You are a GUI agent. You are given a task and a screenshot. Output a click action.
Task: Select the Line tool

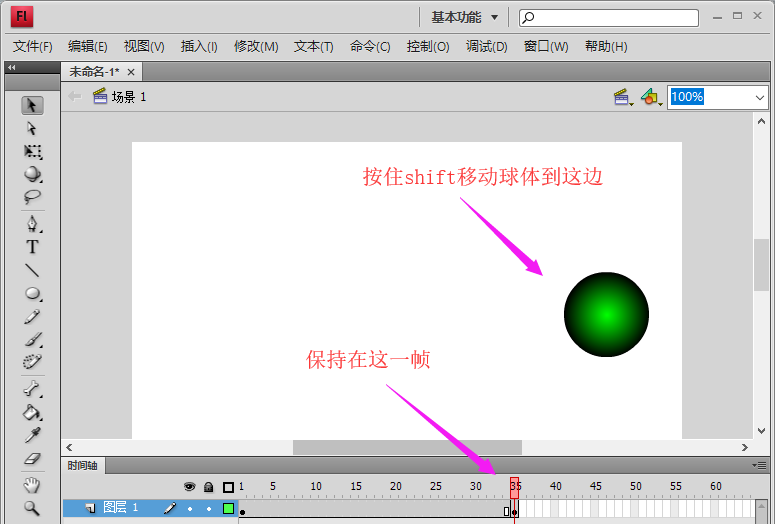point(32,270)
